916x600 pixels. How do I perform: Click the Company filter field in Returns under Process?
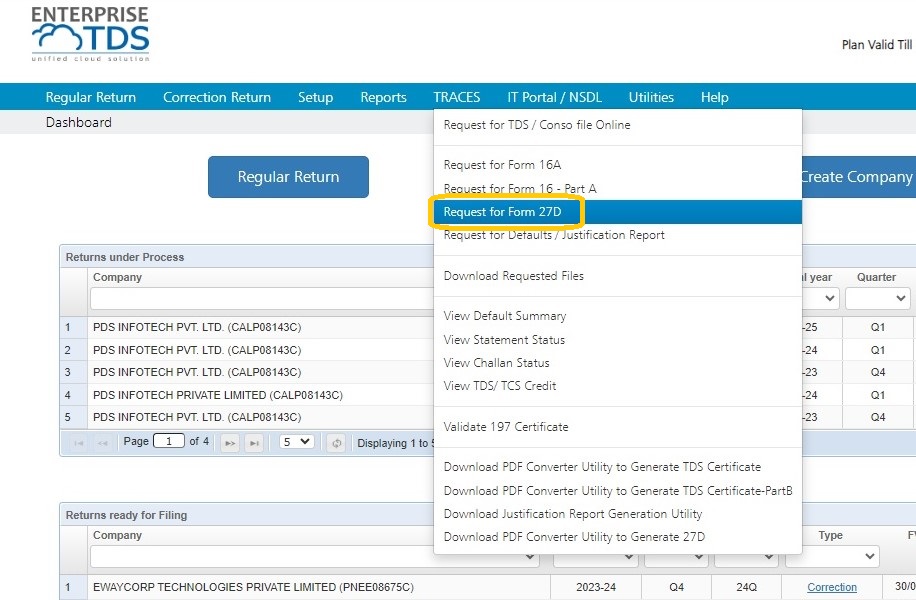tap(262, 299)
